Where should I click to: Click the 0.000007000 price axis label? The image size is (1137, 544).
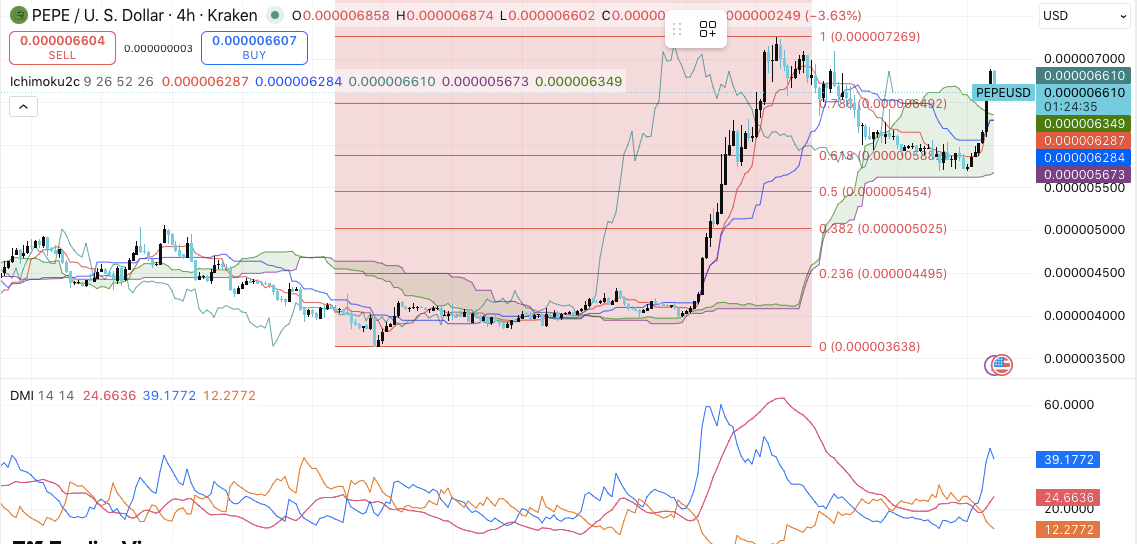point(1084,58)
